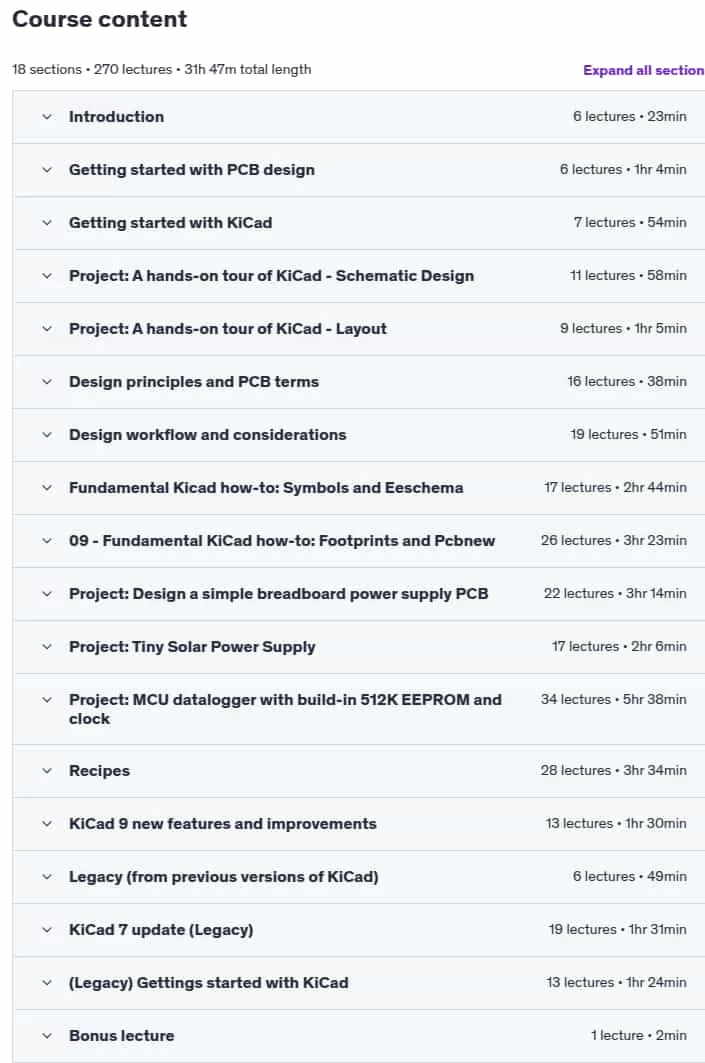Viewport: 705px width, 1063px height.
Task: Click the chevron beside Getting started with KiCad
Action: click(47, 222)
